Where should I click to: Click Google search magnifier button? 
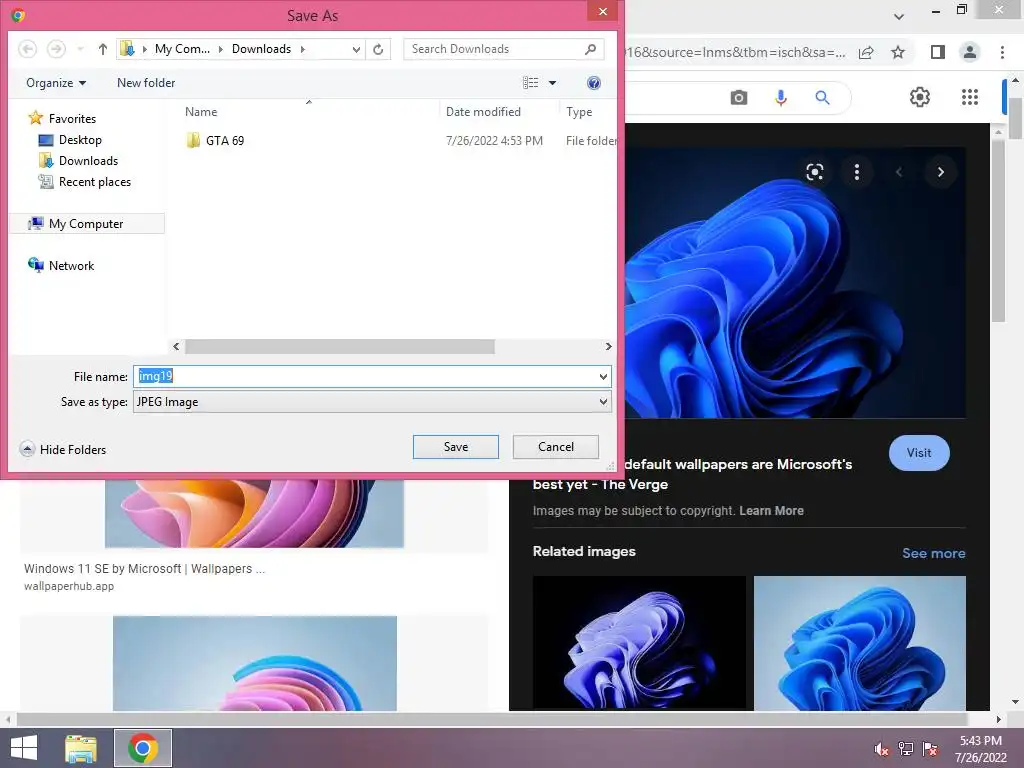click(x=822, y=98)
